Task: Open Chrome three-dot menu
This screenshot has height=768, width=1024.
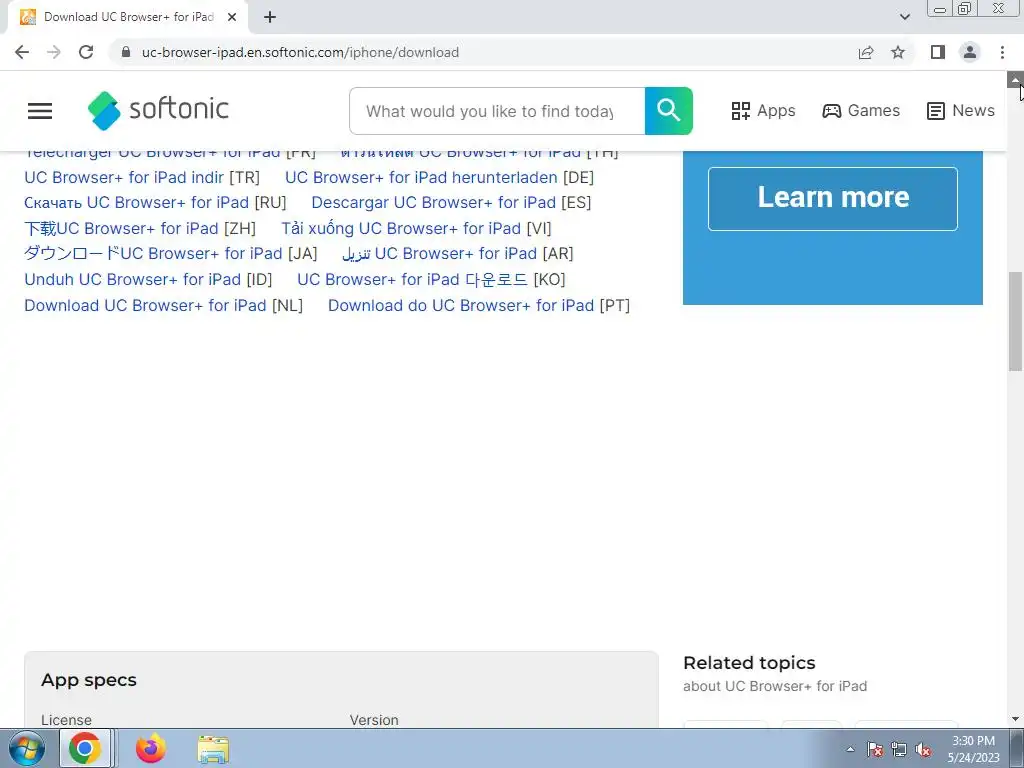Action: [1002, 52]
